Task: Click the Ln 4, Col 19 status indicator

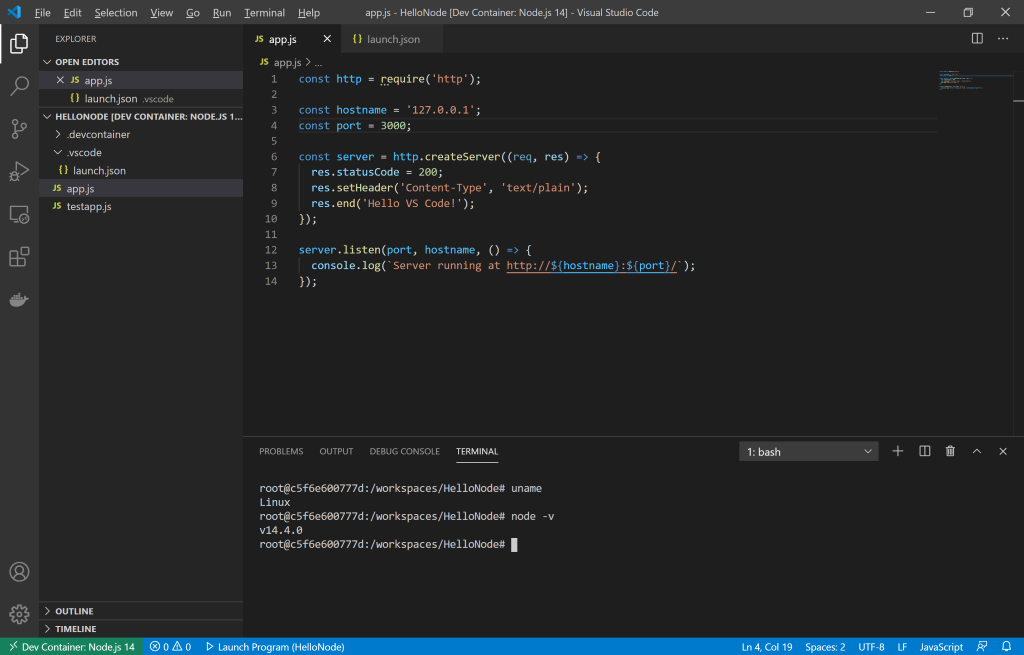Action: pyautogui.click(x=766, y=646)
